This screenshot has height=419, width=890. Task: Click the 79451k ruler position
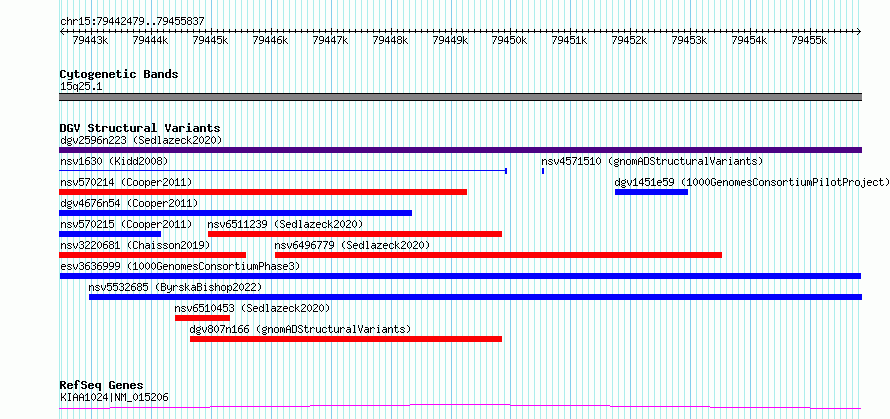tap(570, 40)
